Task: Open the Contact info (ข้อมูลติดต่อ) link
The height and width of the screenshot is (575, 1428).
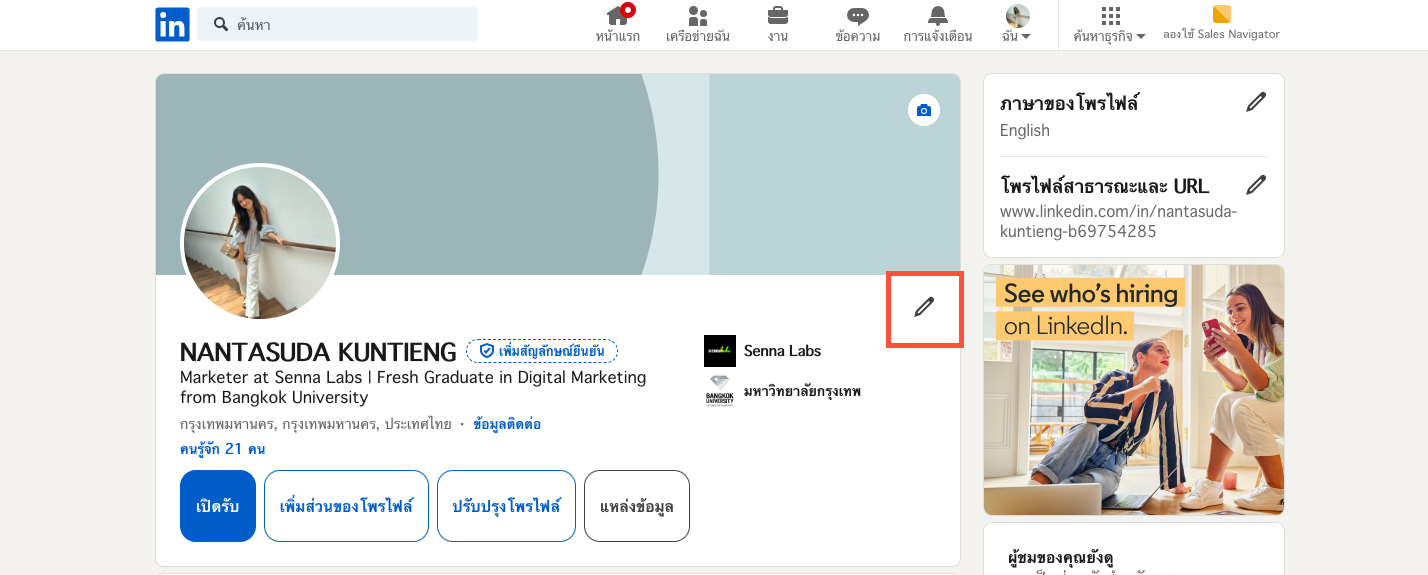Action: (506, 424)
